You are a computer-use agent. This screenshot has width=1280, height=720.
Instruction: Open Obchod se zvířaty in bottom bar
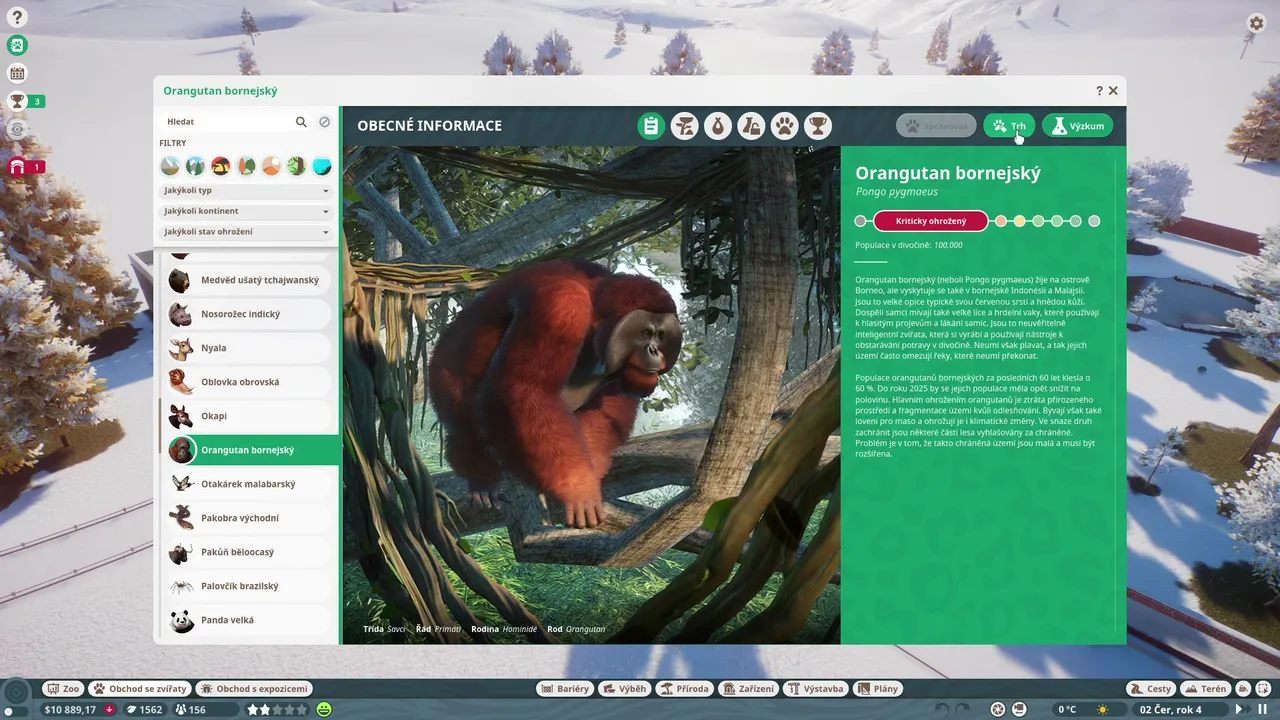tap(140, 689)
